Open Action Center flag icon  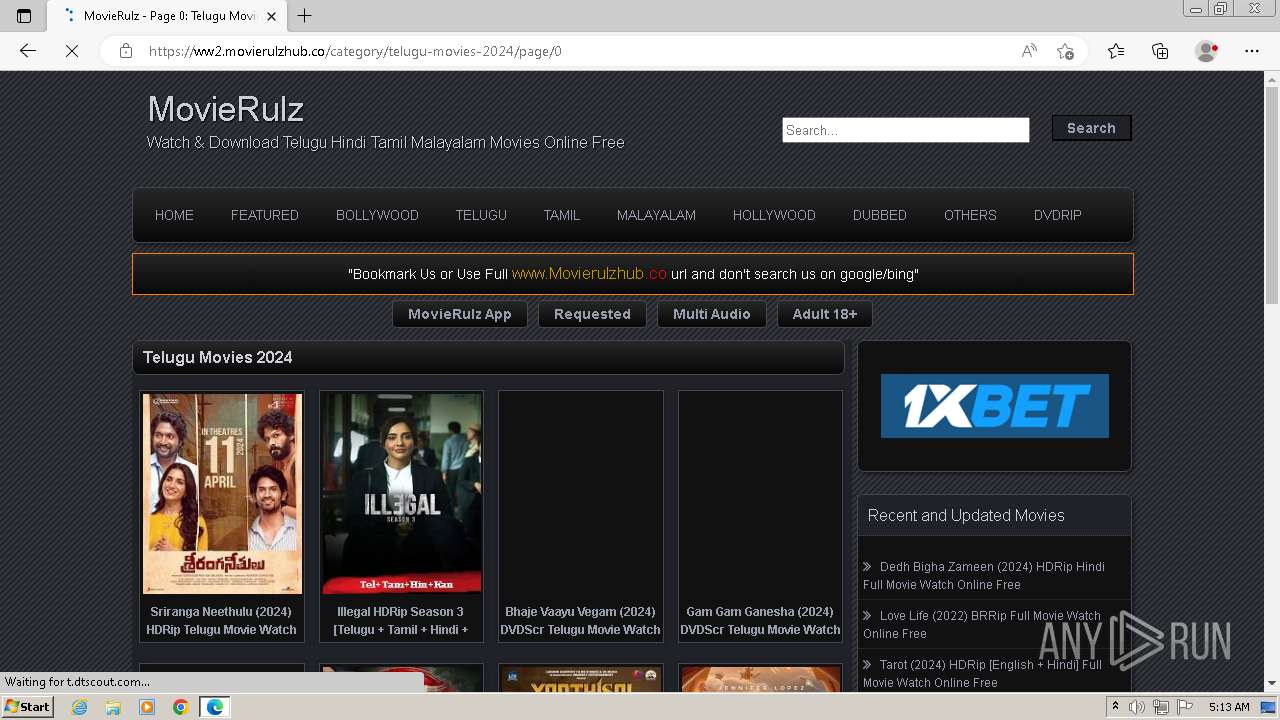coord(1185,707)
